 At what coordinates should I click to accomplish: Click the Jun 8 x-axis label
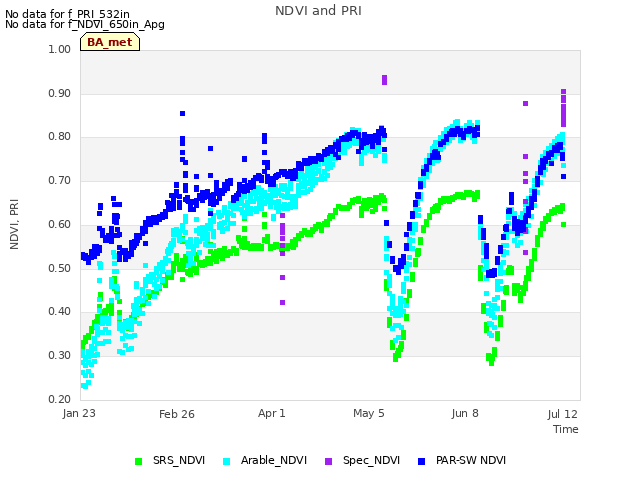[x=465, y=413]
